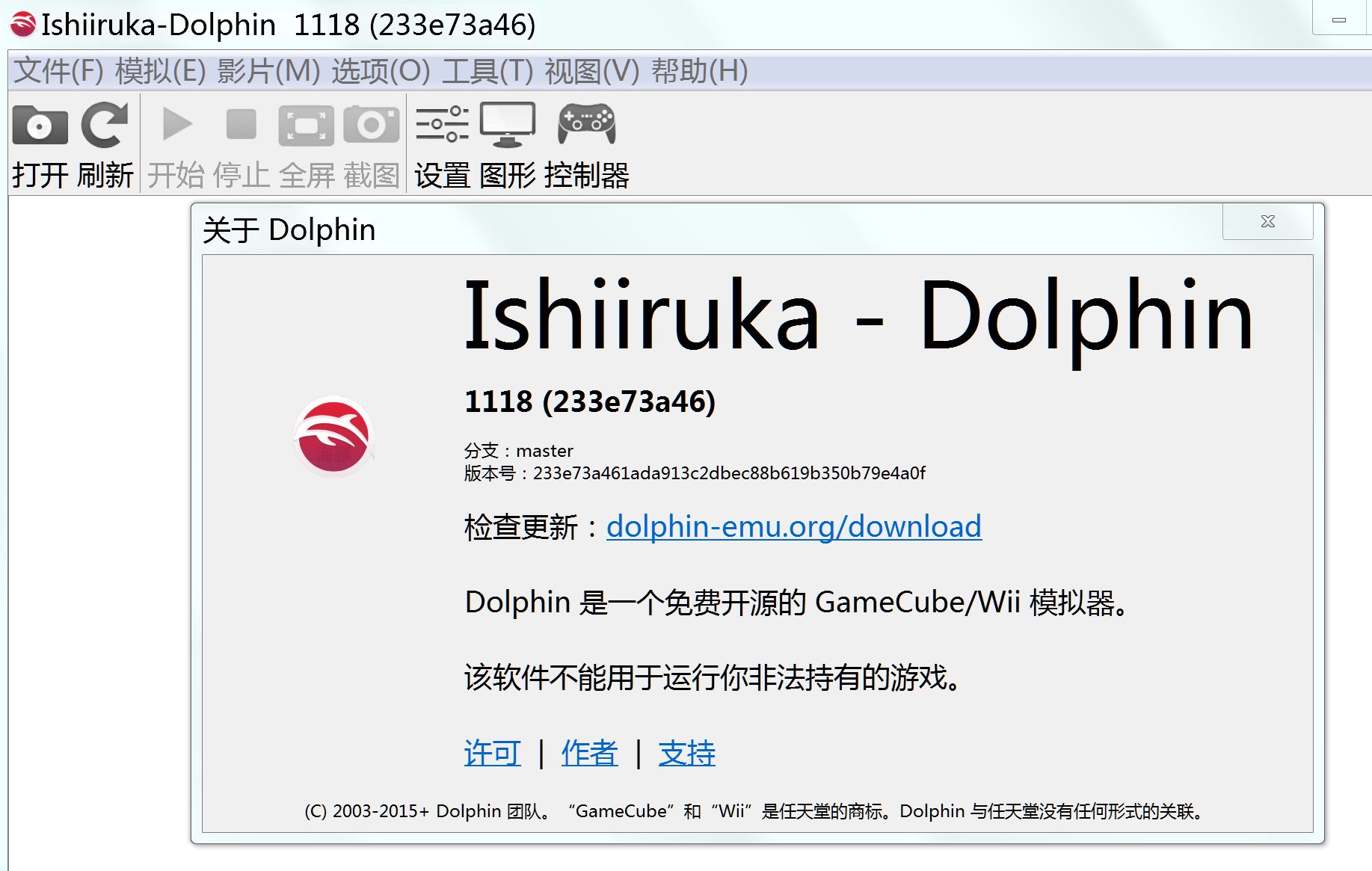
Task: Open the 工具(T) menu
Action: click(x=487, y=71)
